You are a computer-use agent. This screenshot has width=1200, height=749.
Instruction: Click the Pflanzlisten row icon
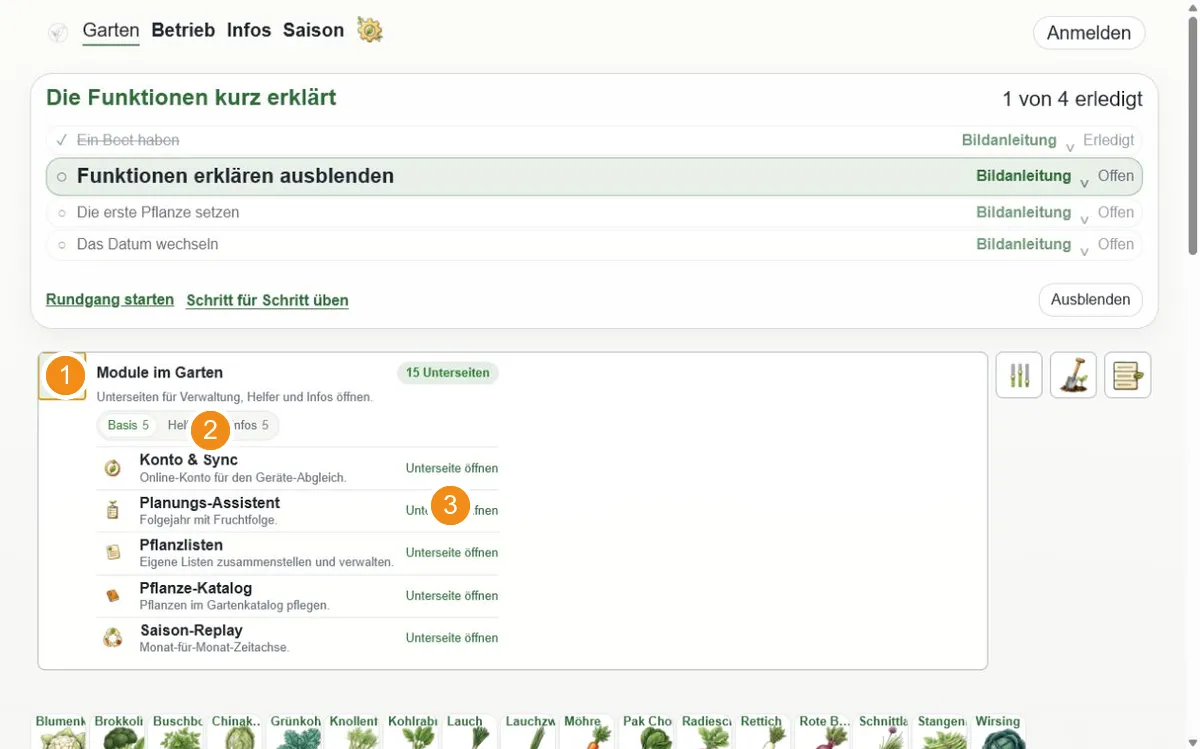coord(113,553)
